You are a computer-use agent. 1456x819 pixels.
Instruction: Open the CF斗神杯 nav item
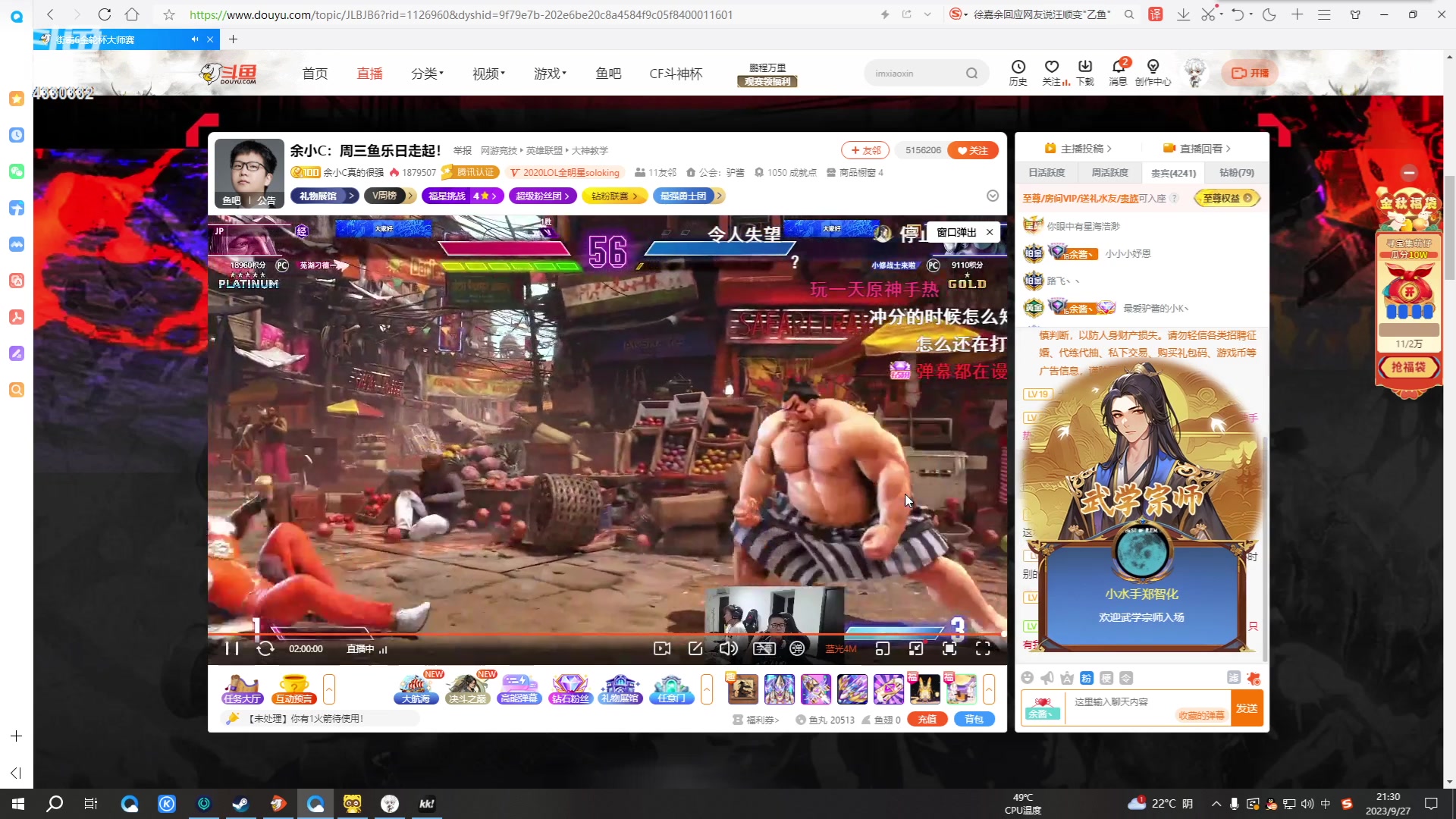[676, 74]
